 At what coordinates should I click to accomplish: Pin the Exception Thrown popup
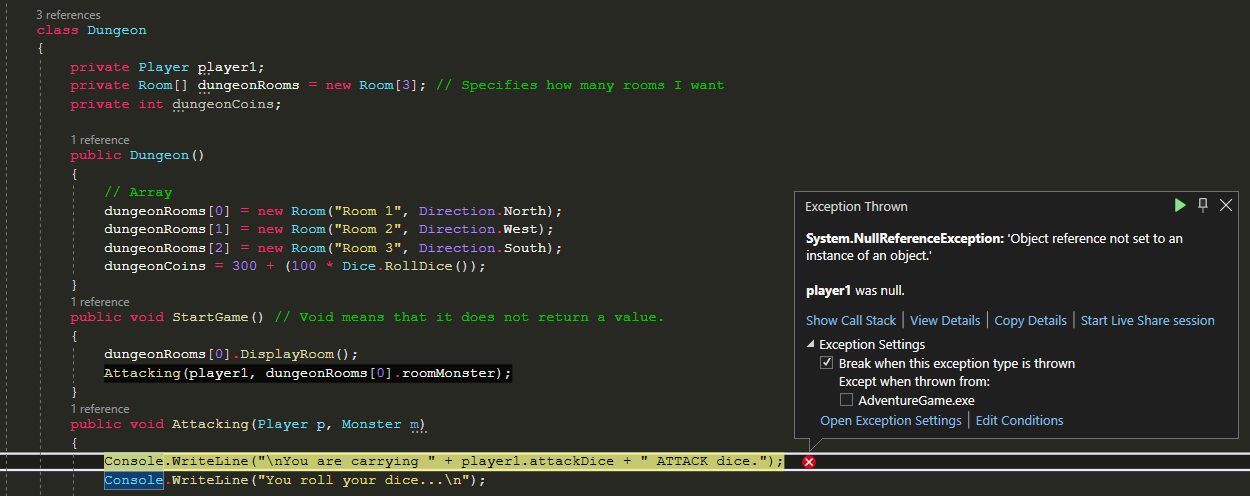[x=1203, y=205]
